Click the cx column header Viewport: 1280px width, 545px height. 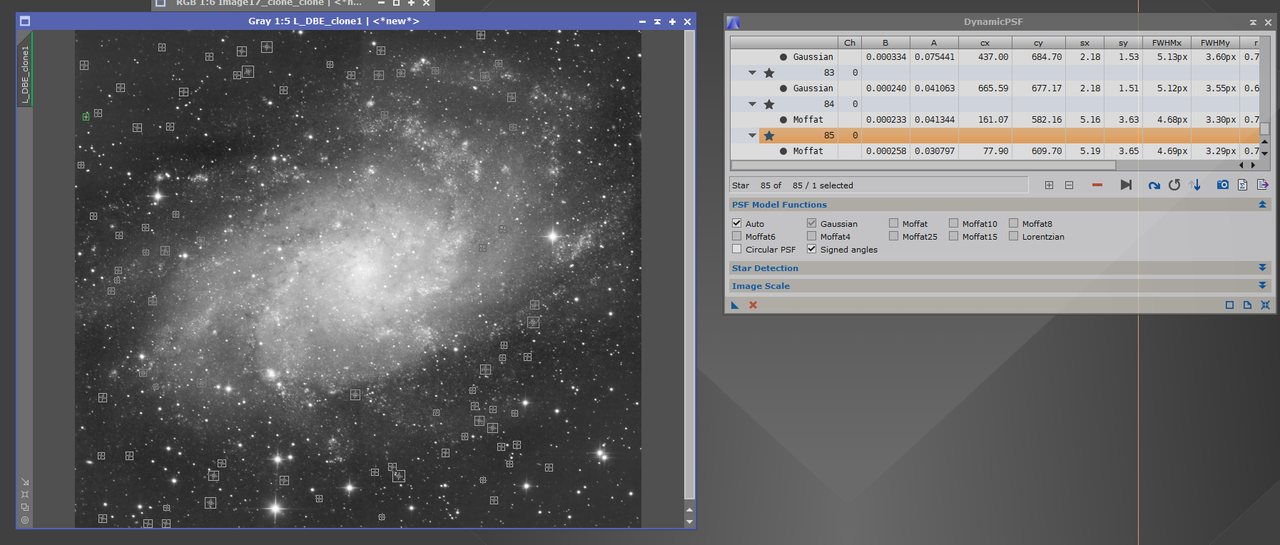pos(985,43)
